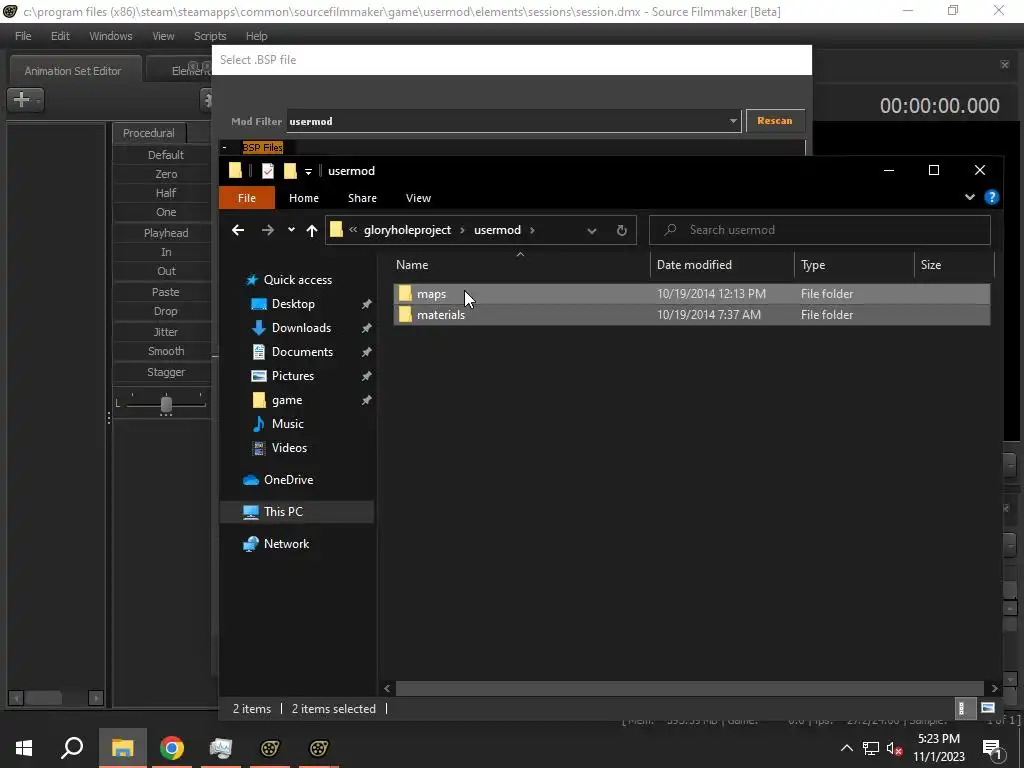Image resolution: width=1024 pixels, height=768 pixels.
Task: Open the File menu in Source Filmmaker
Action: (23, 36)
